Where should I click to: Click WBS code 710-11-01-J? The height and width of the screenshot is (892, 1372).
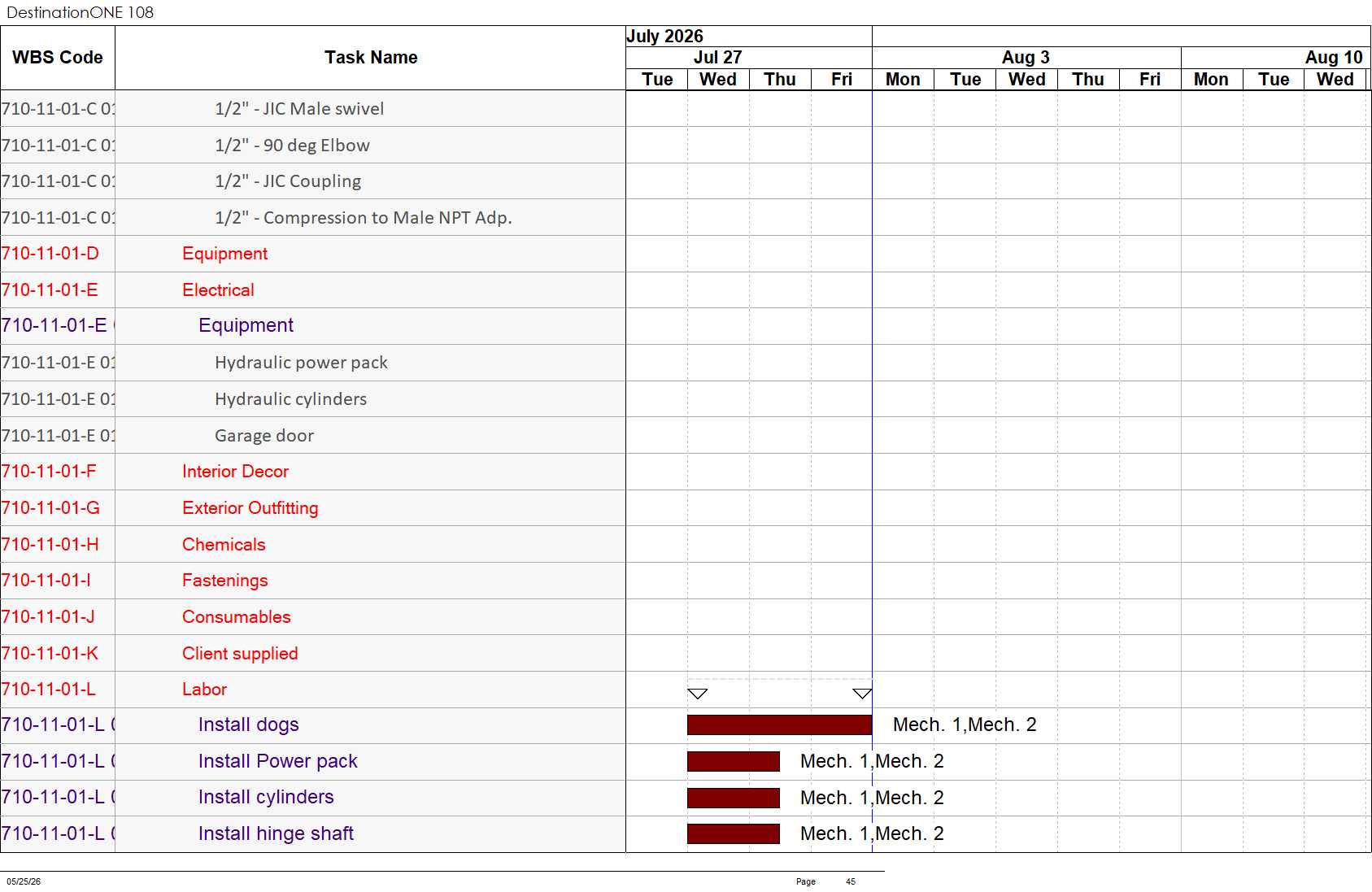(48, 617)
